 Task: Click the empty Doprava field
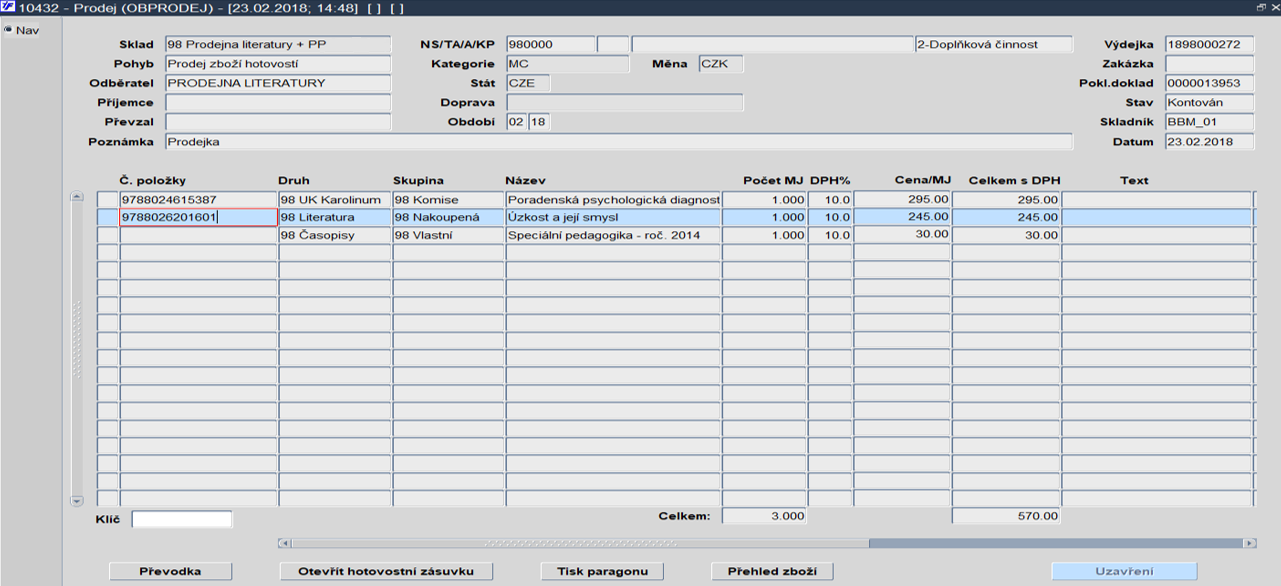coord(625,102)
